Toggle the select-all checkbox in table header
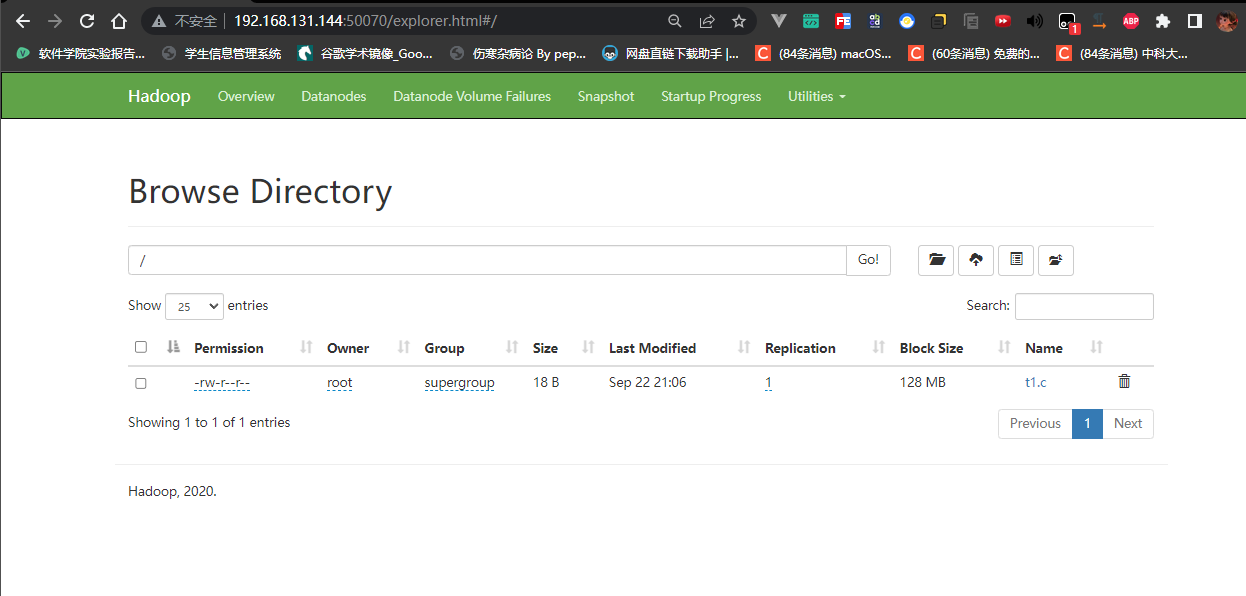 click(141, 348)
